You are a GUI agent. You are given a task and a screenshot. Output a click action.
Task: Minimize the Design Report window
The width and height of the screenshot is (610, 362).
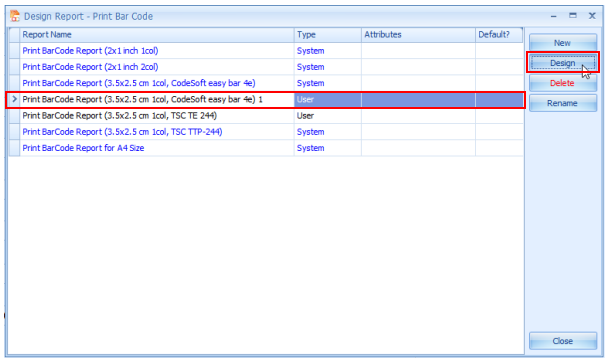tap(554, 16)
